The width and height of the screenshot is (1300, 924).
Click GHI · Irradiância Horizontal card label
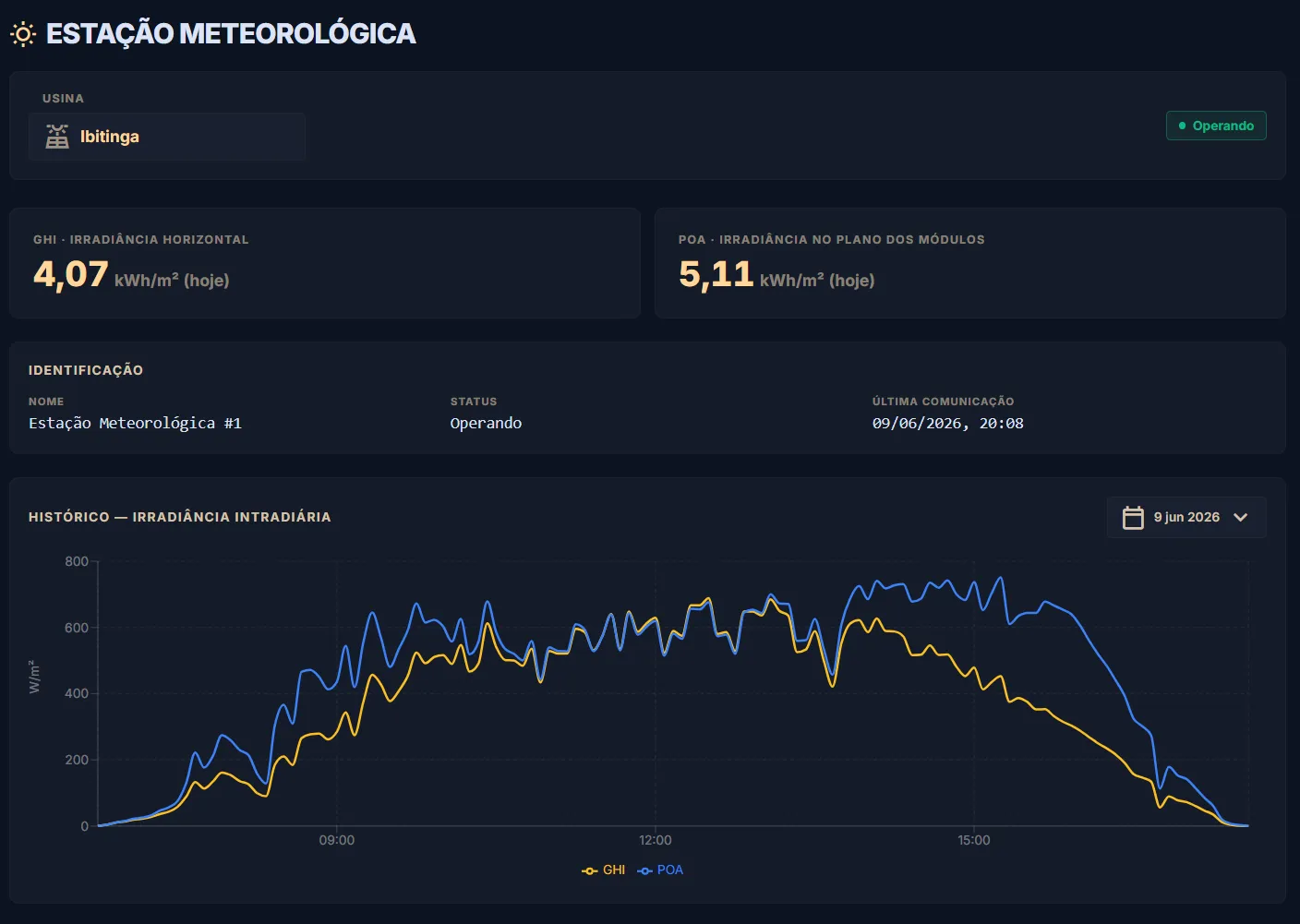[141, 239]
